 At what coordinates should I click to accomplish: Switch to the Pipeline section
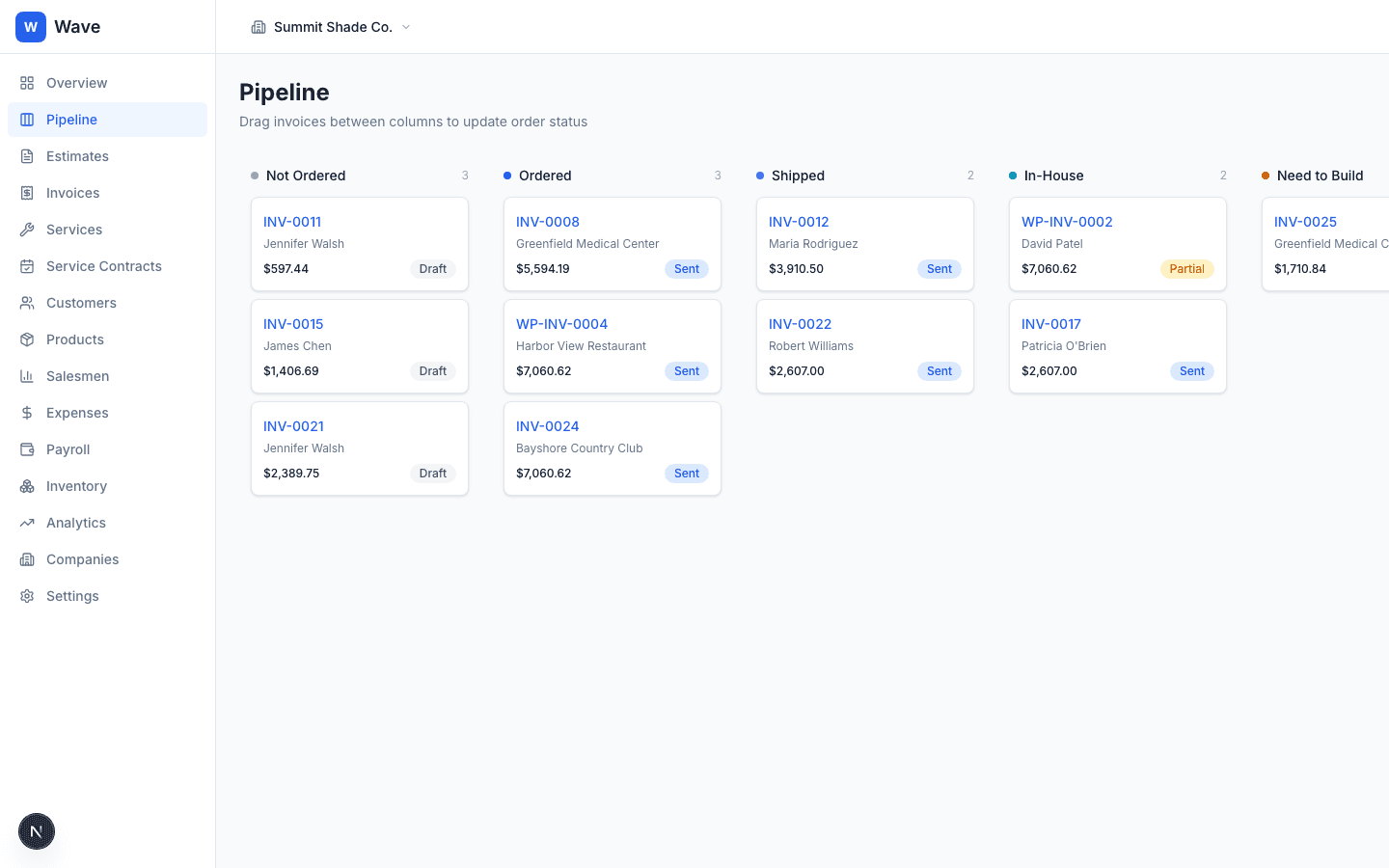click(x=71, y=120)
